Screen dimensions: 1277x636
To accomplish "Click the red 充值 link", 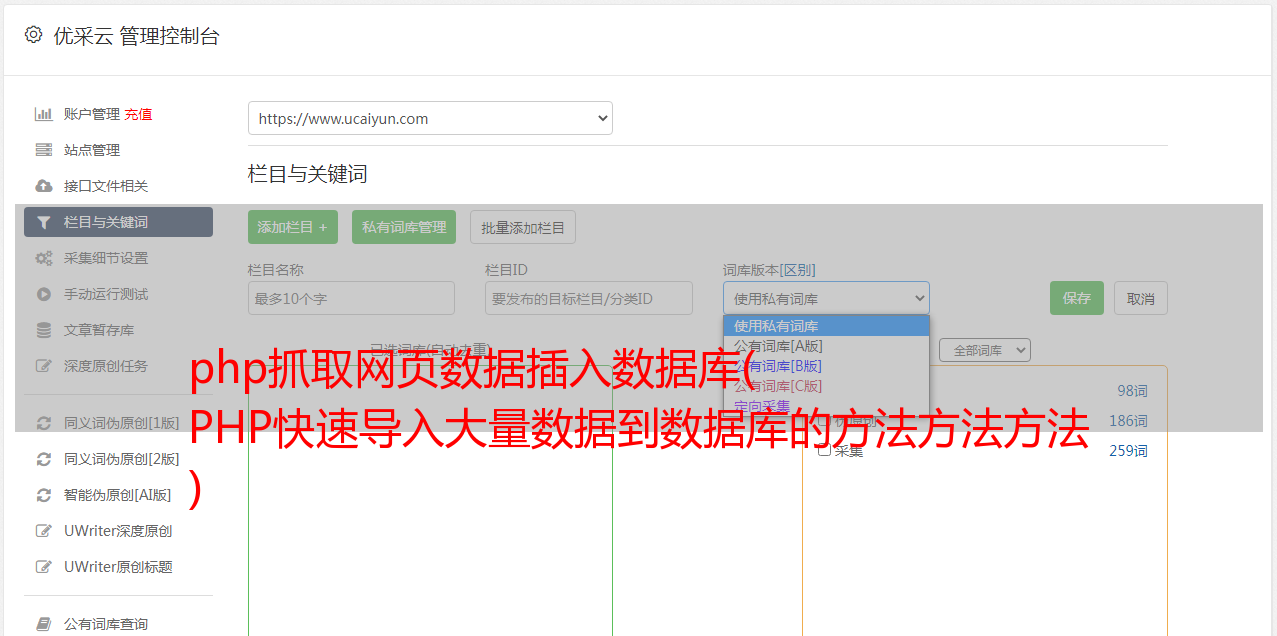I will tap(138, 114).
